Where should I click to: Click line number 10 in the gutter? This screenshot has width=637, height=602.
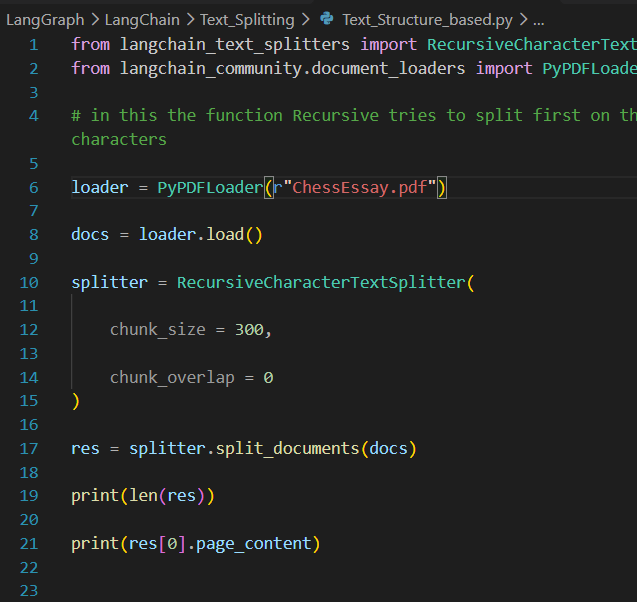[29, 283]
